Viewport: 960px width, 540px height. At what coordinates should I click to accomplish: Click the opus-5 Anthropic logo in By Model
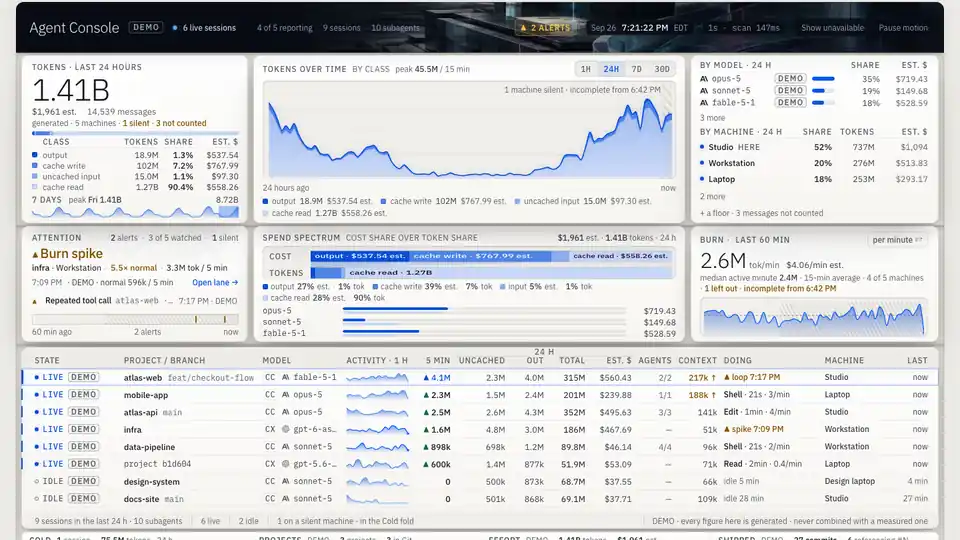(x=704, y=78)
